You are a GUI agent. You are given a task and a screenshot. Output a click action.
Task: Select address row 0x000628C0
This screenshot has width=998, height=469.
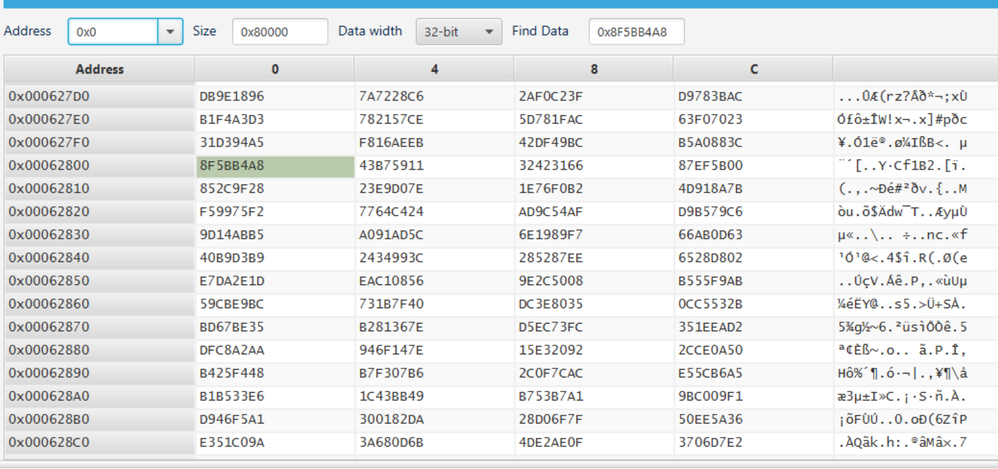pos(100,442)
